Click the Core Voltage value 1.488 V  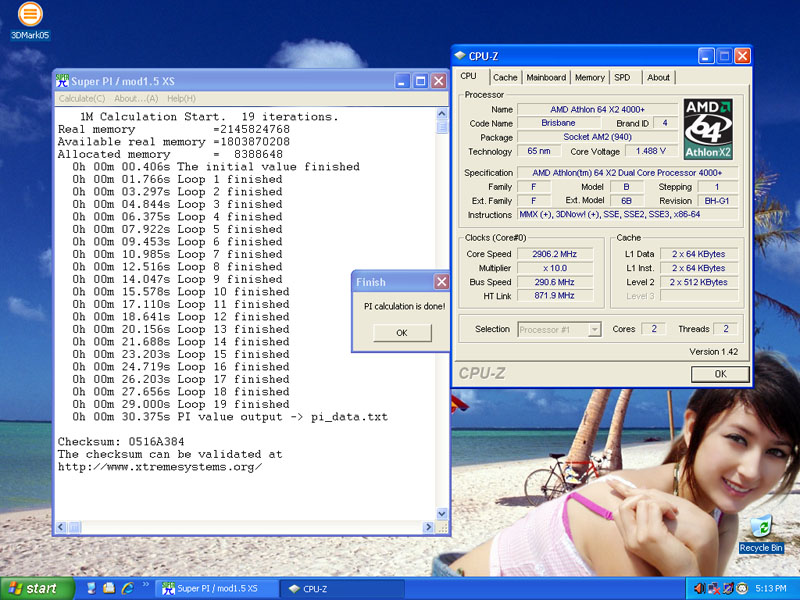651,151
